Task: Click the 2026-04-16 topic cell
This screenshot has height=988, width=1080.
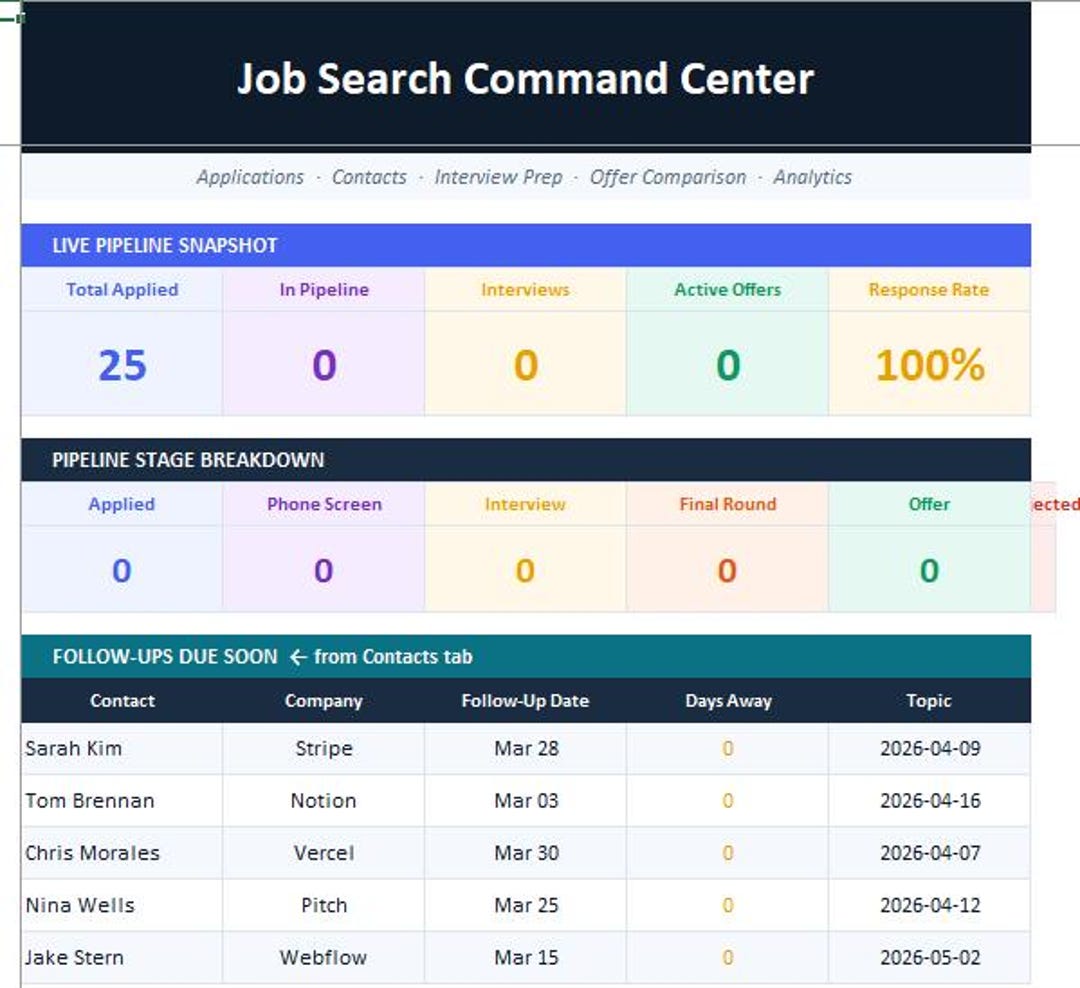Action: [x=929, y=801]
